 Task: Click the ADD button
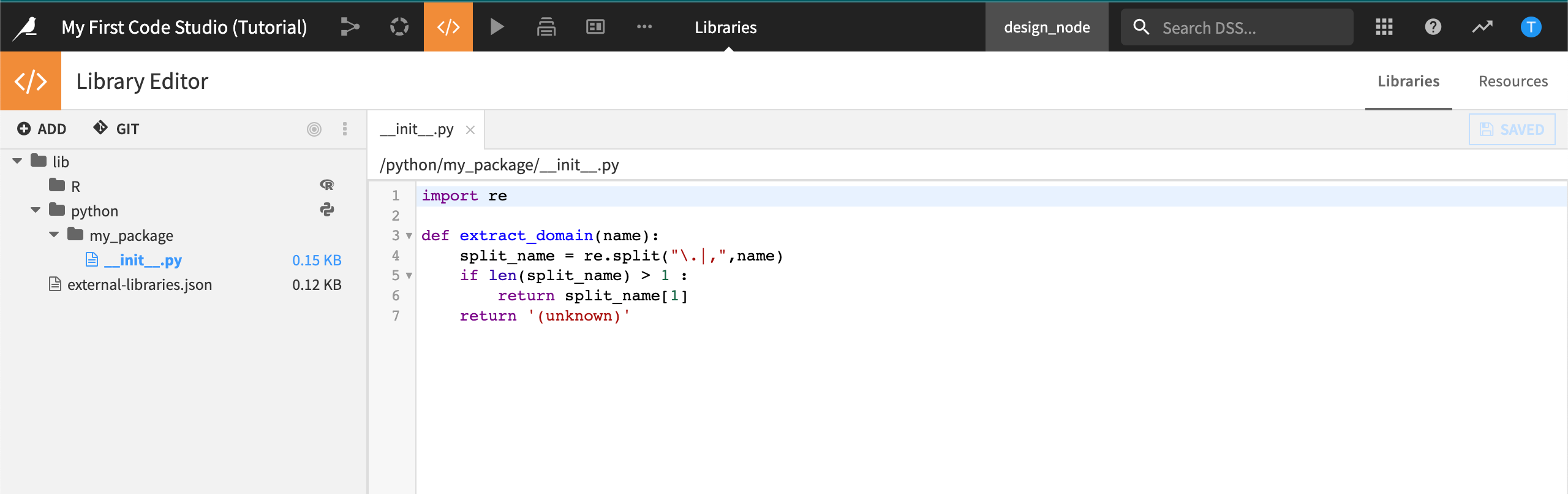point(42,129)
